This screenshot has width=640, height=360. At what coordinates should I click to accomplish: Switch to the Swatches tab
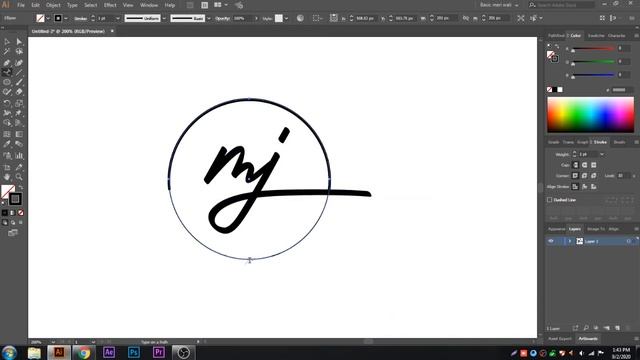coord(596,36)
